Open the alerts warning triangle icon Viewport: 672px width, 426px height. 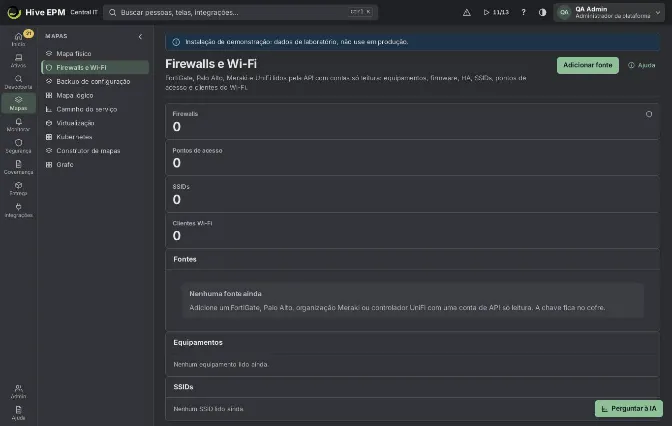pyautogui.click(x=467, y=12)
